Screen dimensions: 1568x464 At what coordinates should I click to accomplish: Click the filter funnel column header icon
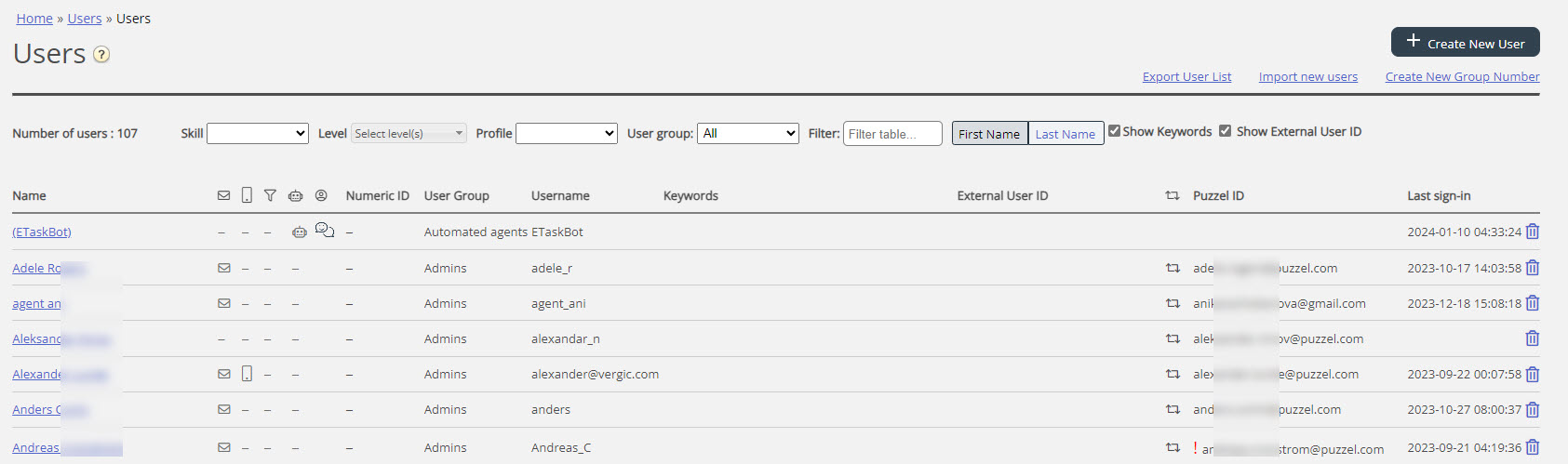pyautogui.click(x=270, y=195)
